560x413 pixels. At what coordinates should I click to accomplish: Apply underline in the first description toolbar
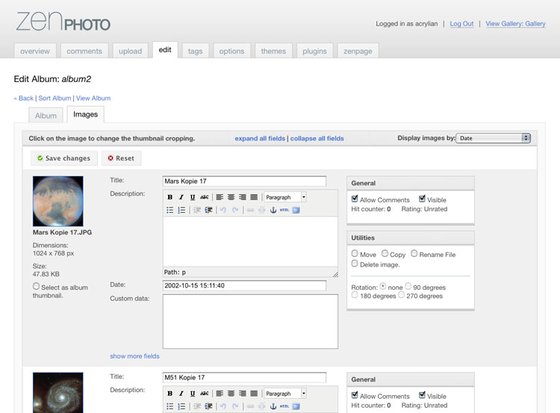[x=192, y=197]
